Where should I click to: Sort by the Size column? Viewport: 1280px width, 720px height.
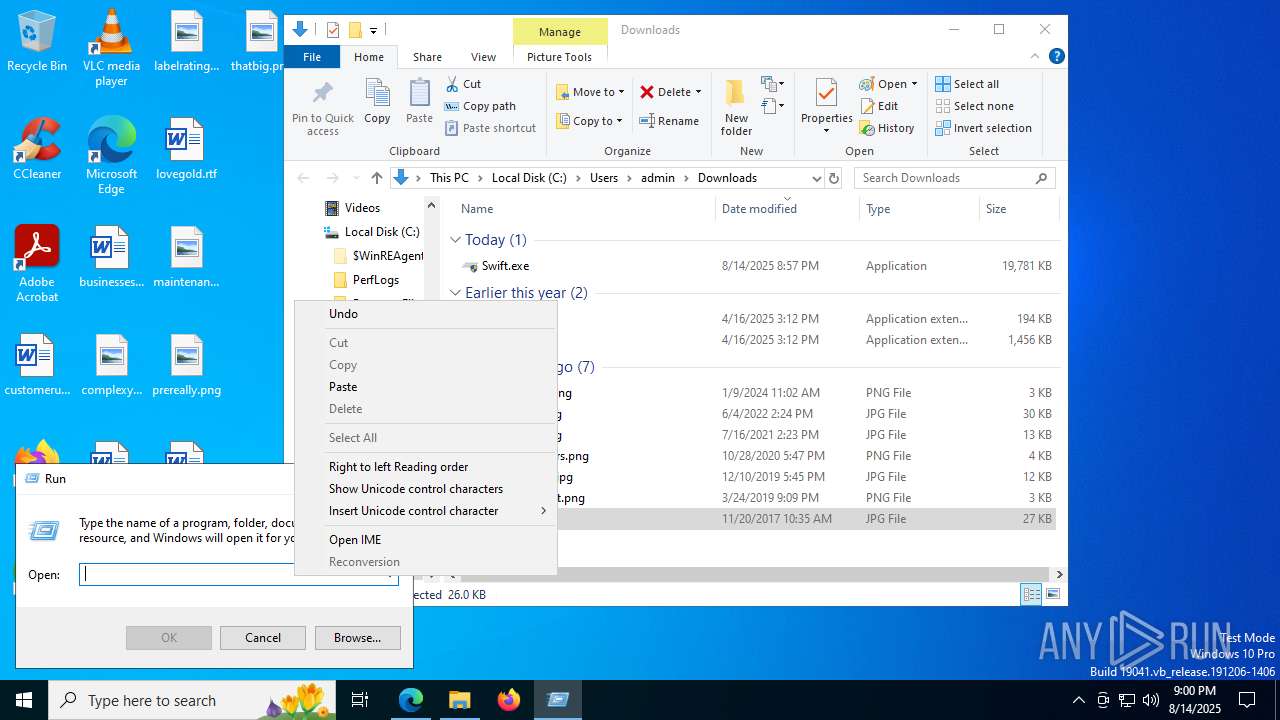(1018, 209)
